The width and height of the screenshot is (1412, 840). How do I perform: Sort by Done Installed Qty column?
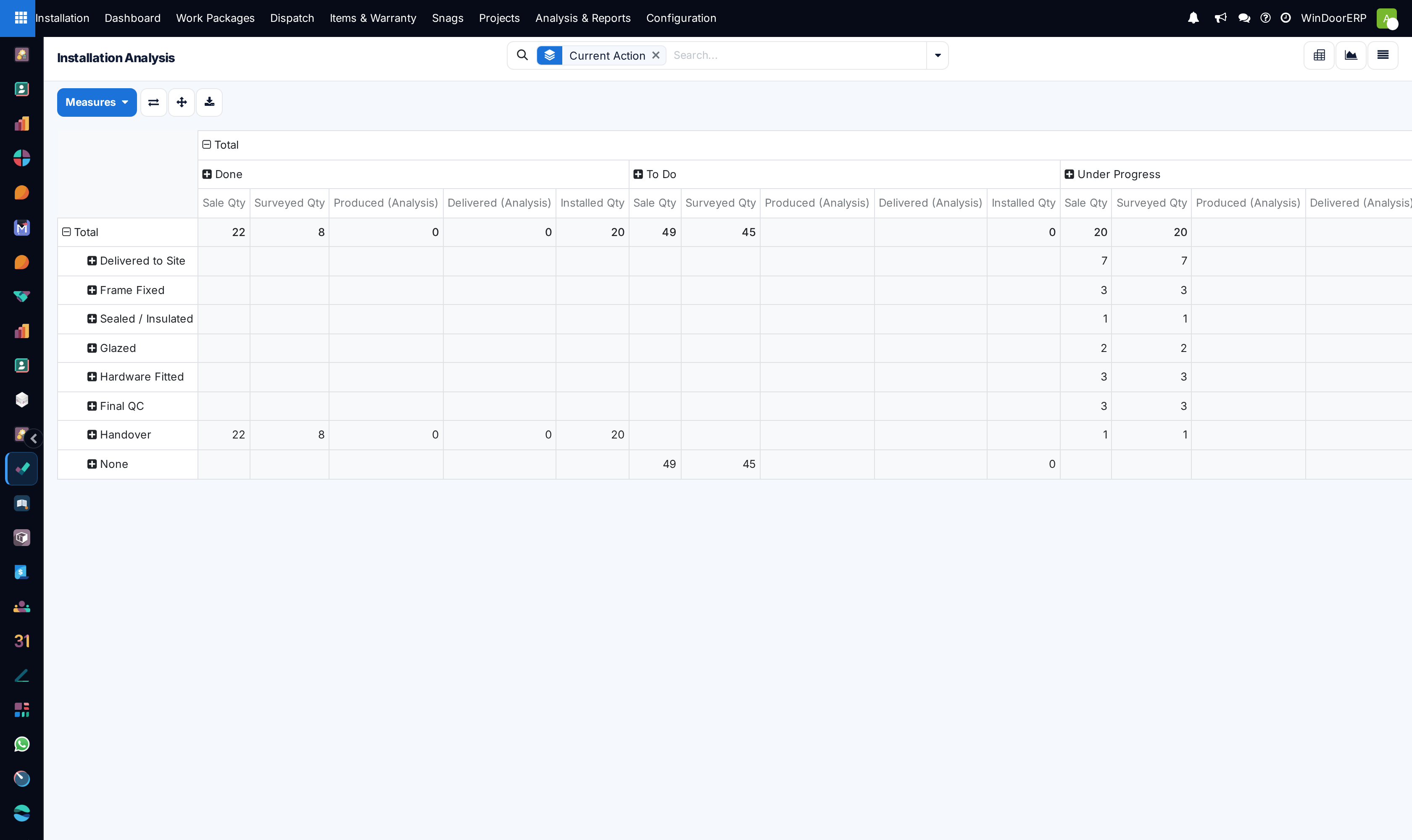click(593, 203)
